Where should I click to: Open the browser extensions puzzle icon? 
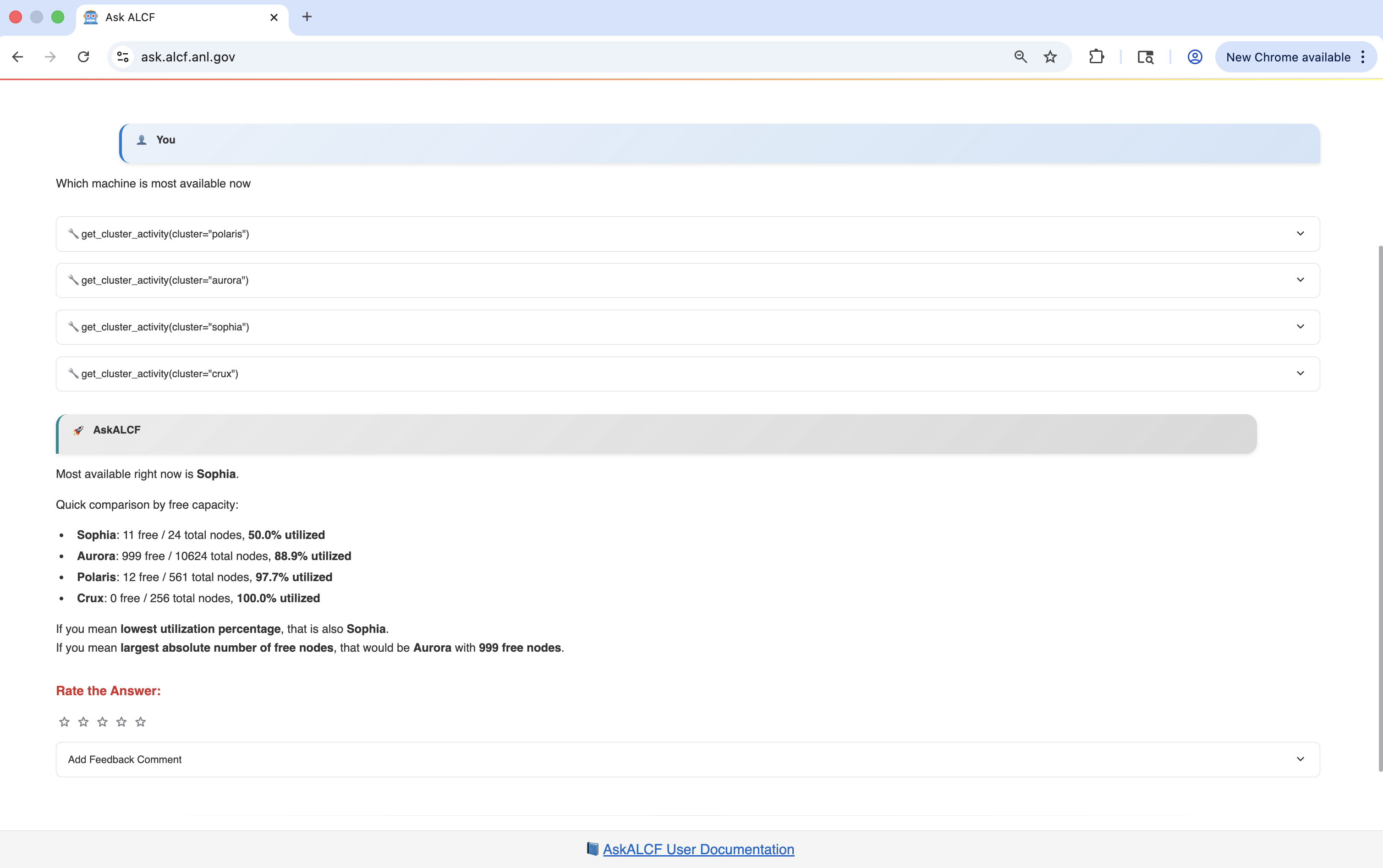pyautogui.click(x=1097, y=56)
